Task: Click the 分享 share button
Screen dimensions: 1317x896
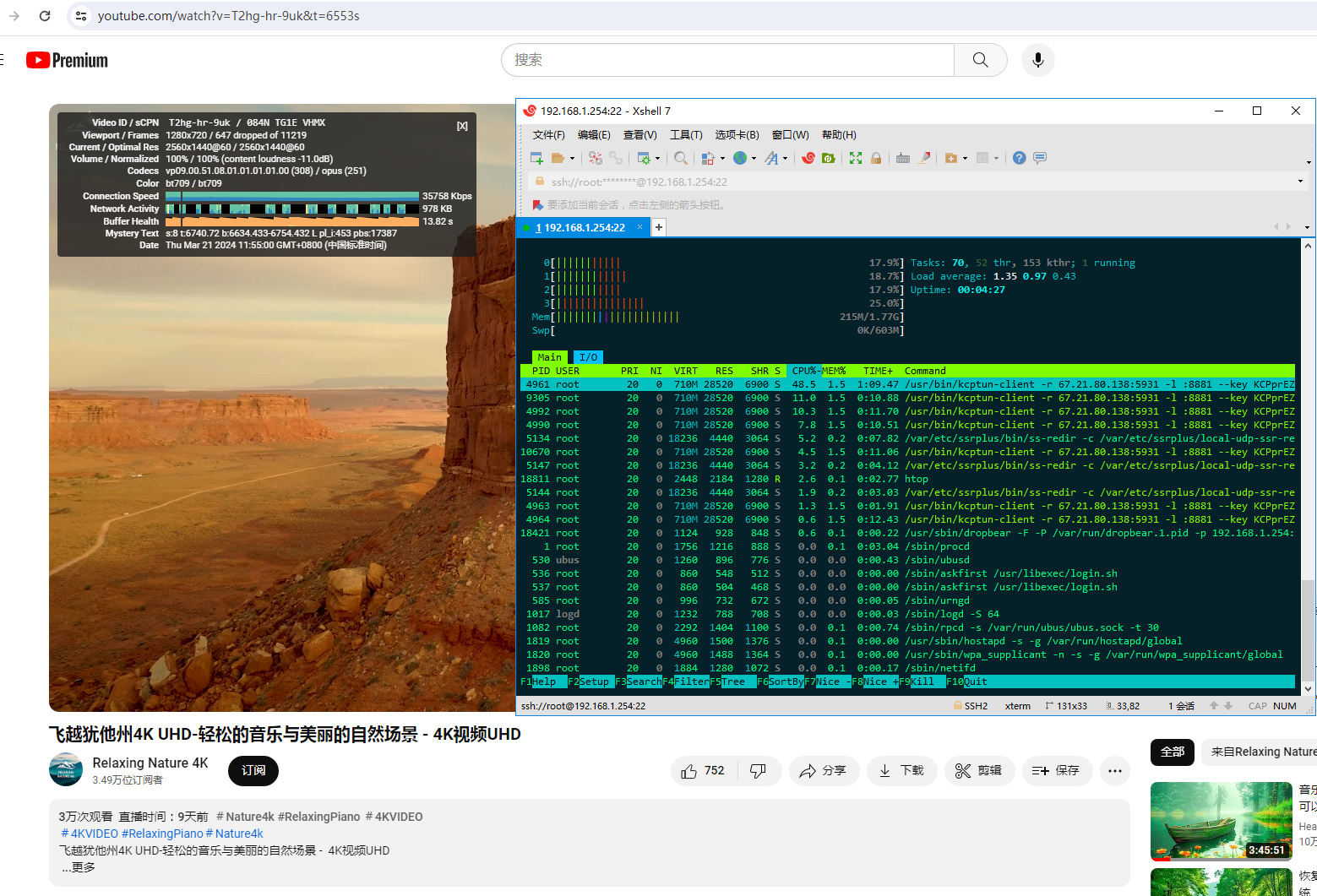Action: [824, 770]
